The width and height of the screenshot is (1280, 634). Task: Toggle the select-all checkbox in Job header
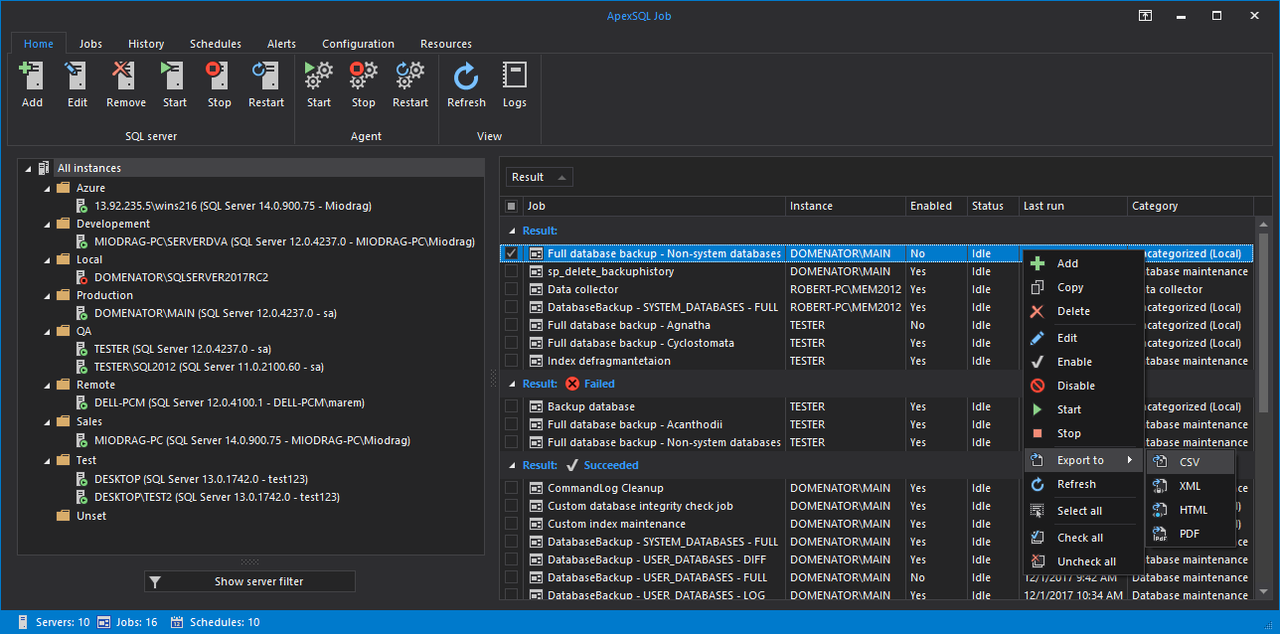point(512,206)
